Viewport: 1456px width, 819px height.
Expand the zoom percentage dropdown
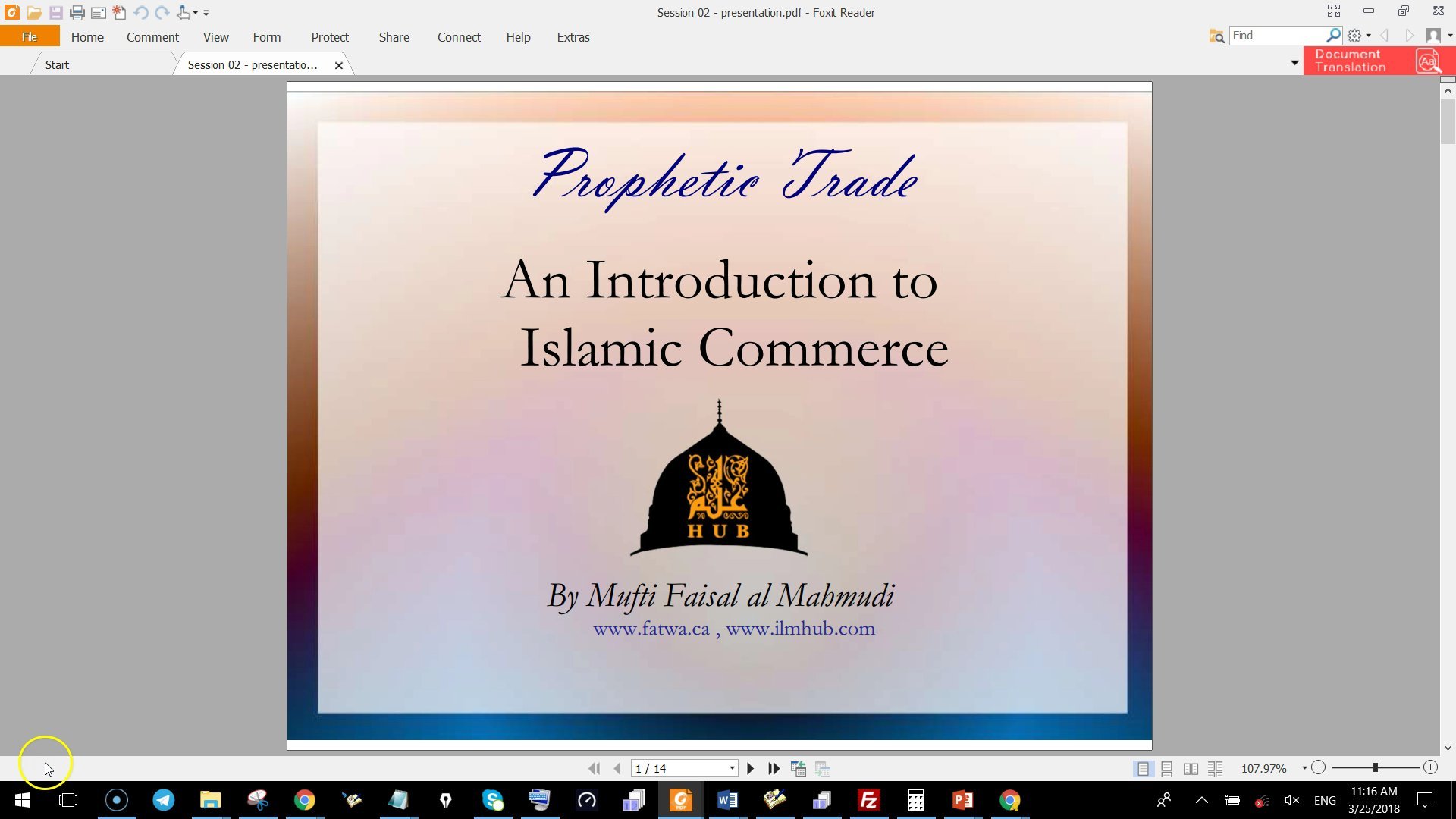point(1304,768)
